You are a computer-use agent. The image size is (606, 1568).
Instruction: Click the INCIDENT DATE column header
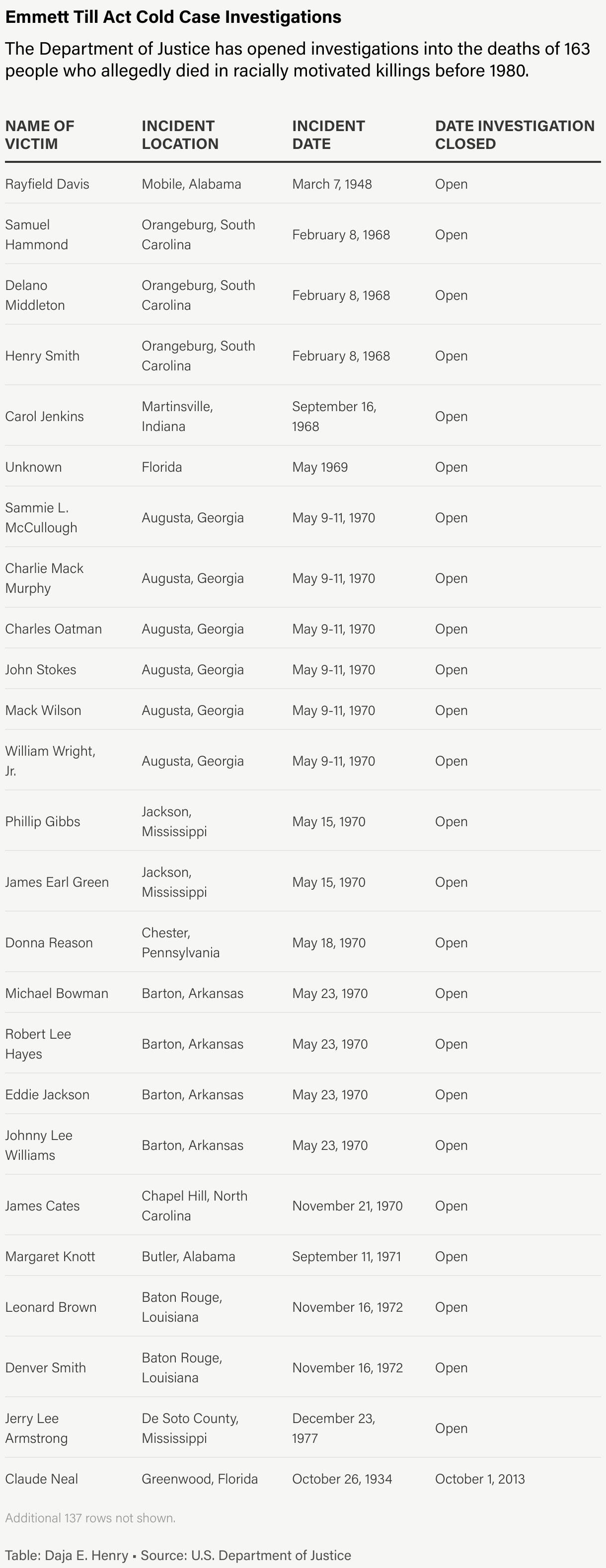coord(328,135)
